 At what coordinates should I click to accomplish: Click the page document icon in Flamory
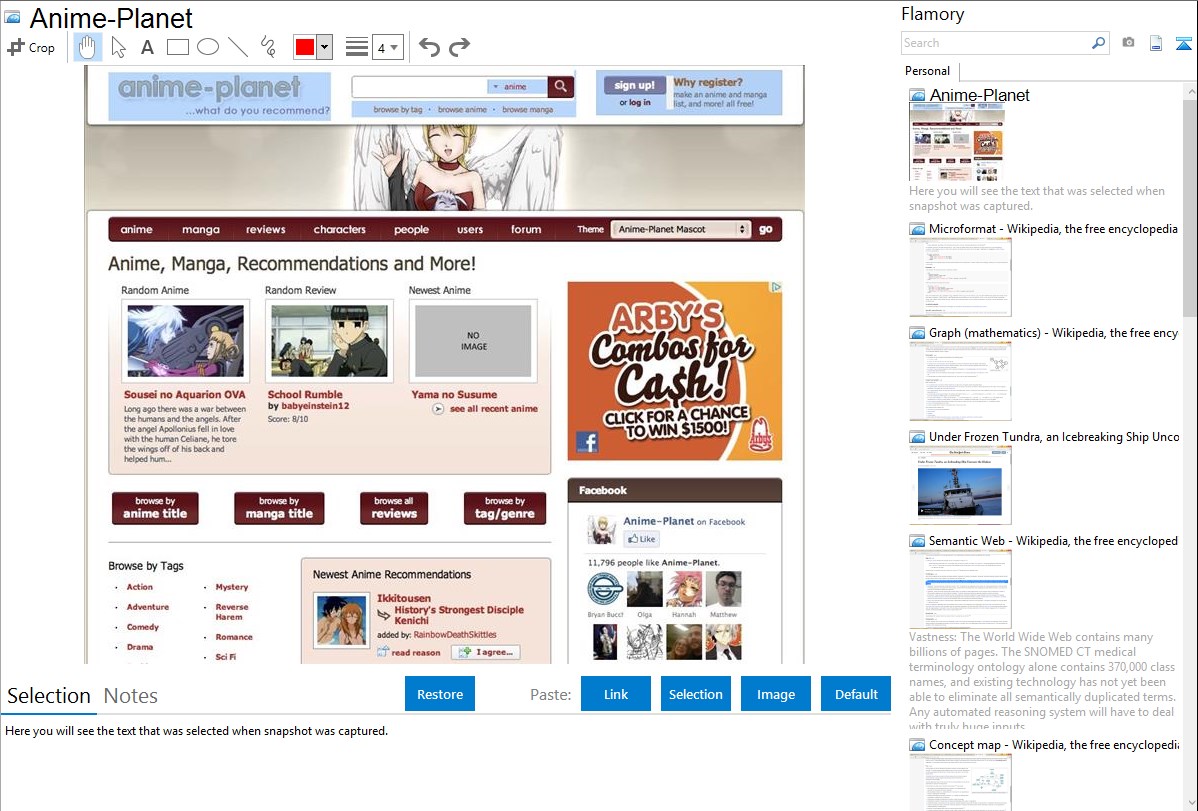(x=1156, y=43)
